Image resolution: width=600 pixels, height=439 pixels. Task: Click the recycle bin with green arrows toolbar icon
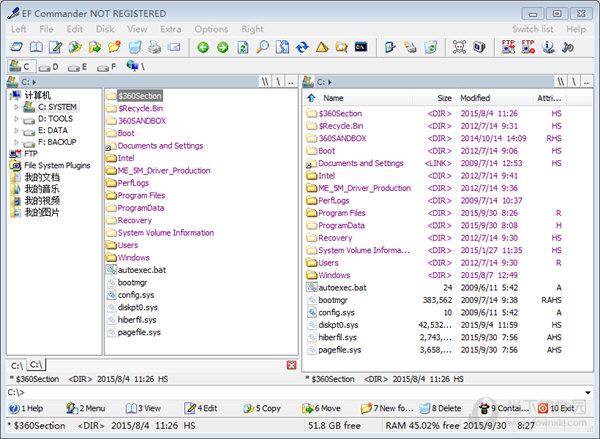click(x=430, y=47)
